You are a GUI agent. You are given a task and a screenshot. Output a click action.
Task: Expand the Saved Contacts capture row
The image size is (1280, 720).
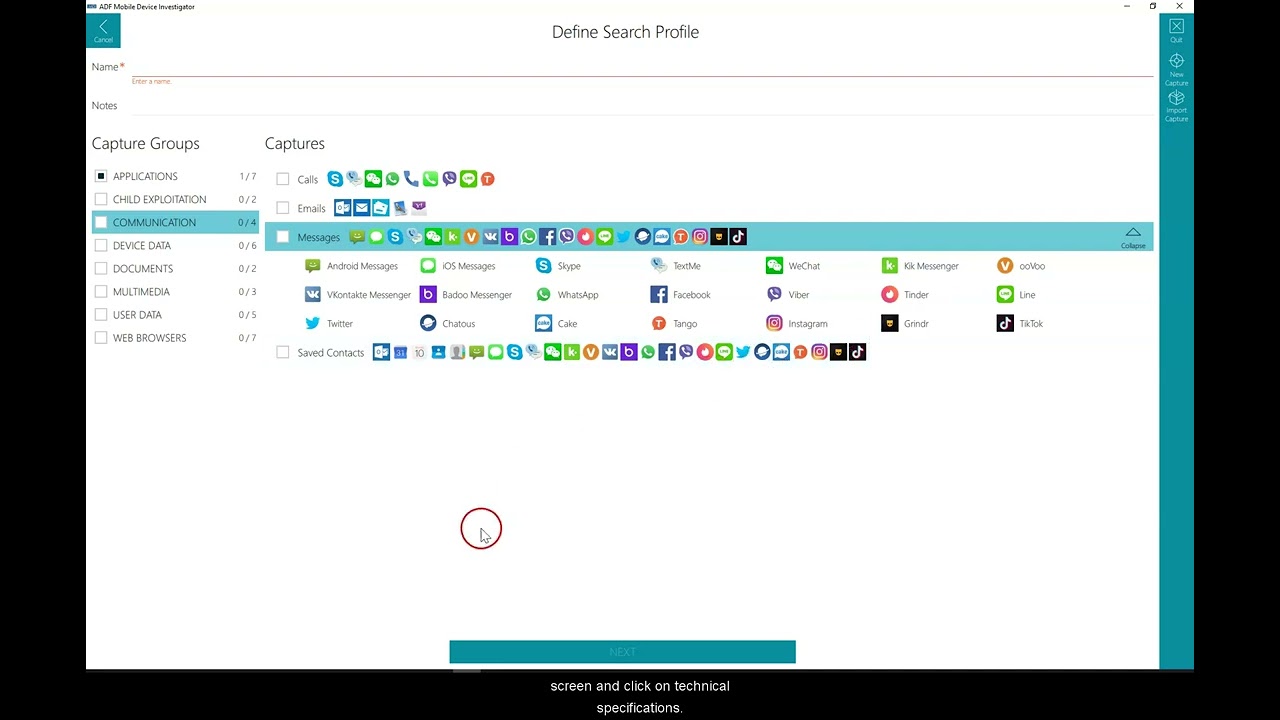coord(709,352)
